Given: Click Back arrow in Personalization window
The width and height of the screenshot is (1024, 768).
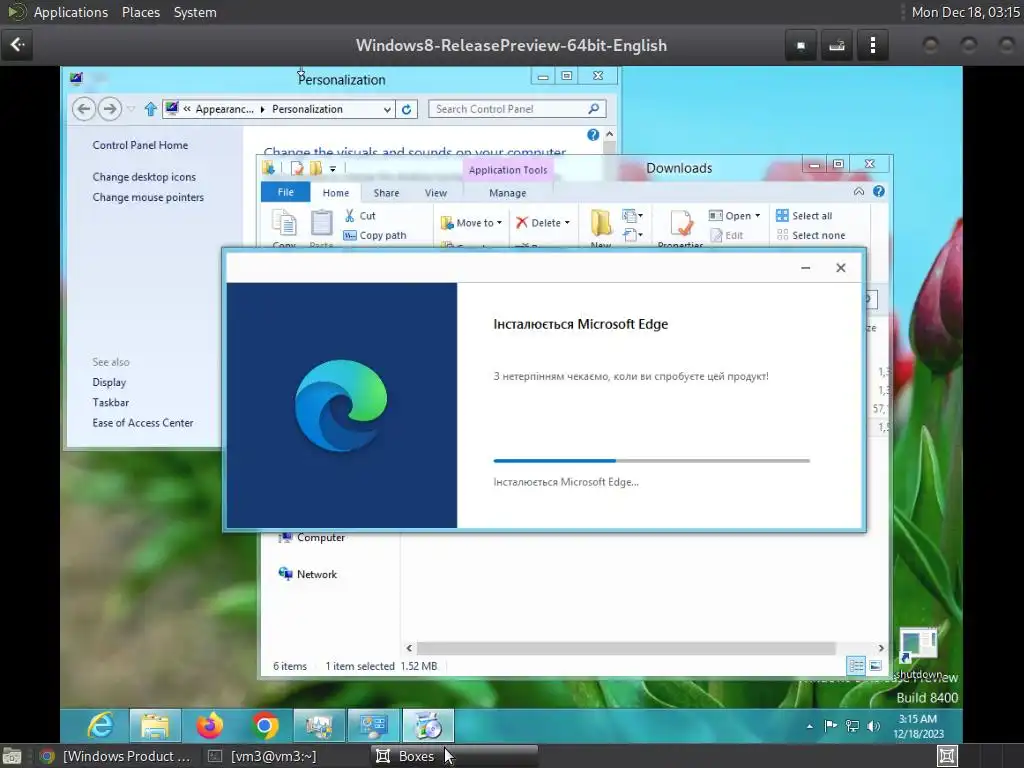Looking at the screenshot, I should tap(84, 108).
